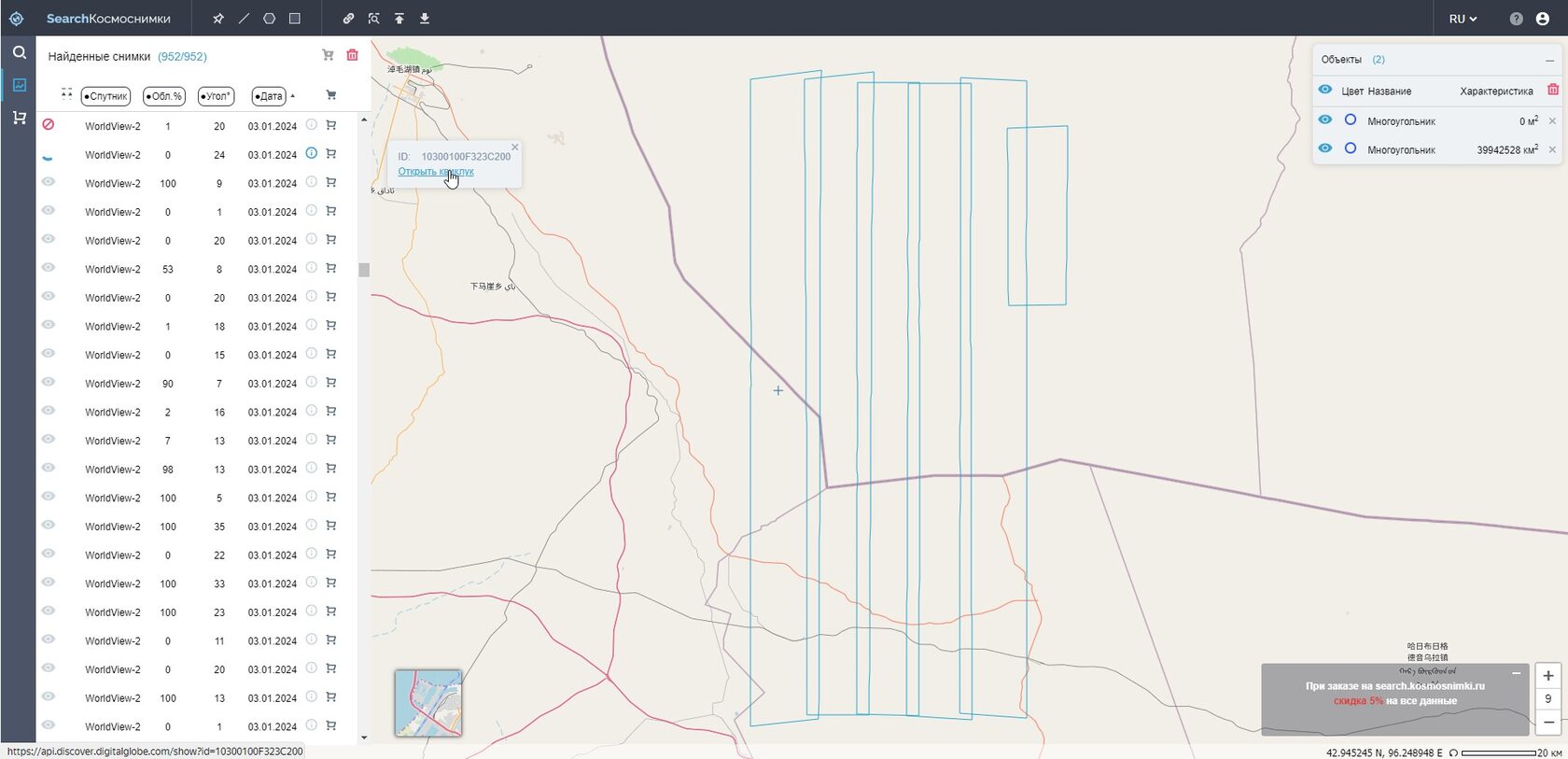Delete all found images with trash icon
Viewport: 1568px width, 759px height.
pos(352,55)
